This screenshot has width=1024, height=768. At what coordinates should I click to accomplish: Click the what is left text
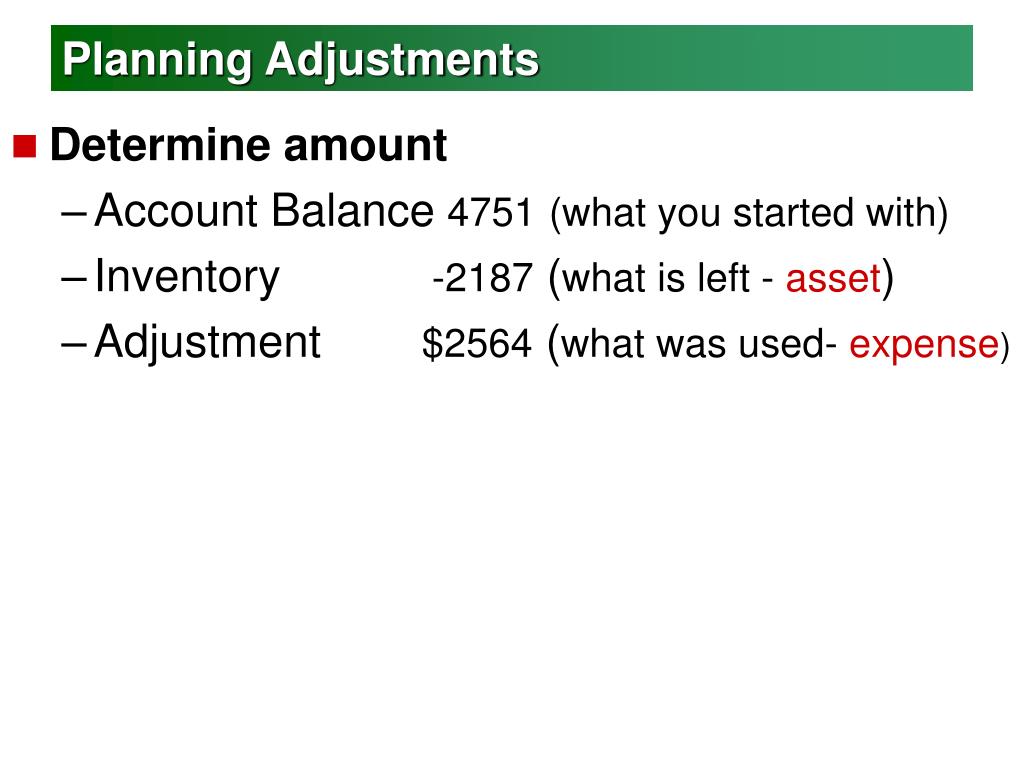656,278
